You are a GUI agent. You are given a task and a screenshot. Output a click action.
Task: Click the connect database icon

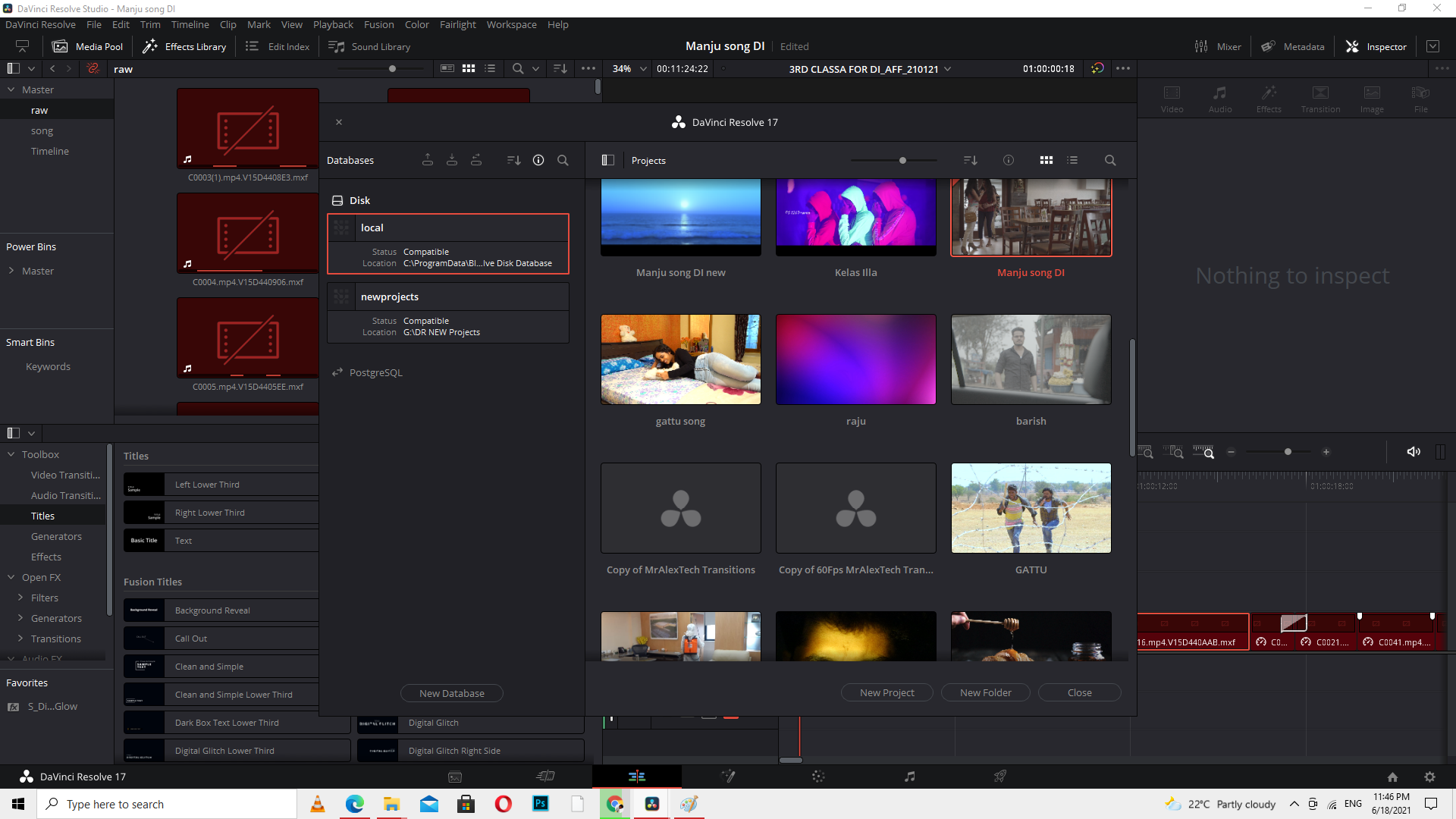pyautogui.click(x=476, y=160)
